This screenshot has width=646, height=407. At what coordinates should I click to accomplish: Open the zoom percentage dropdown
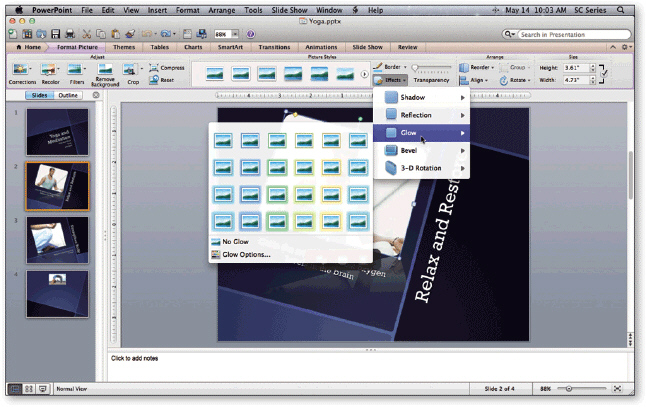click(235, 34)
